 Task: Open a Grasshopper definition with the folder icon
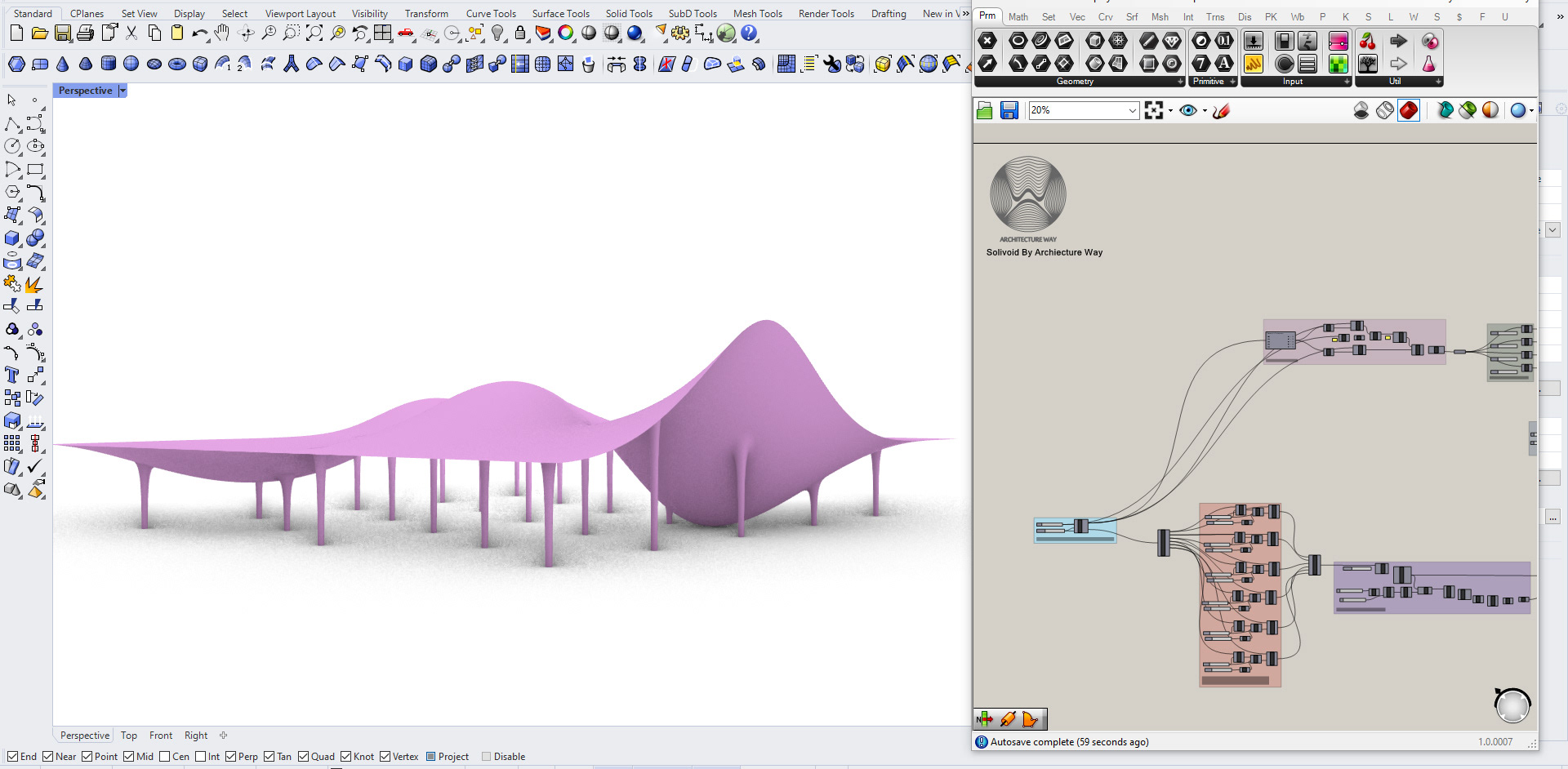pos(985,110)
